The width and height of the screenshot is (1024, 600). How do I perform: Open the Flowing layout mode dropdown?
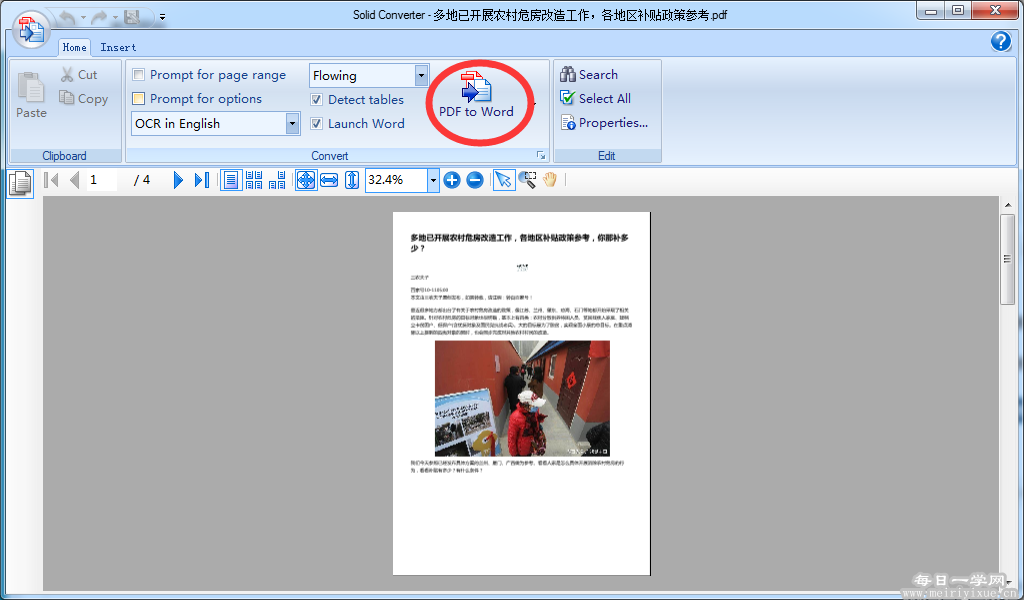421,75
